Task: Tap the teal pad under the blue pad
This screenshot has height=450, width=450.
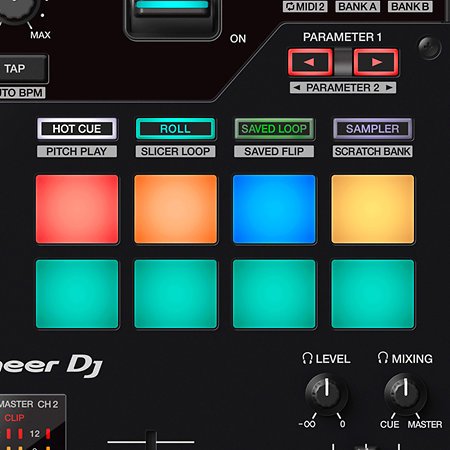Action: pos(274,294)
